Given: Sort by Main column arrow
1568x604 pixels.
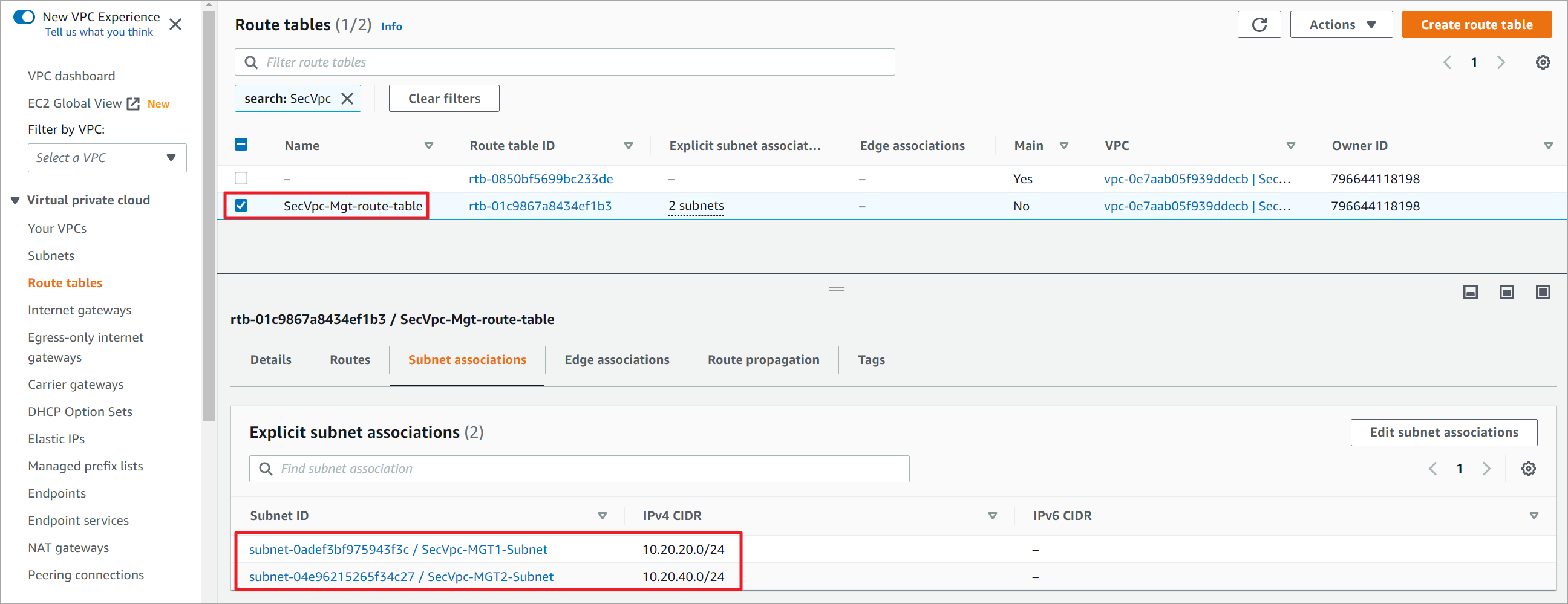Looking at the screenshot, I should pos(1063,146).
